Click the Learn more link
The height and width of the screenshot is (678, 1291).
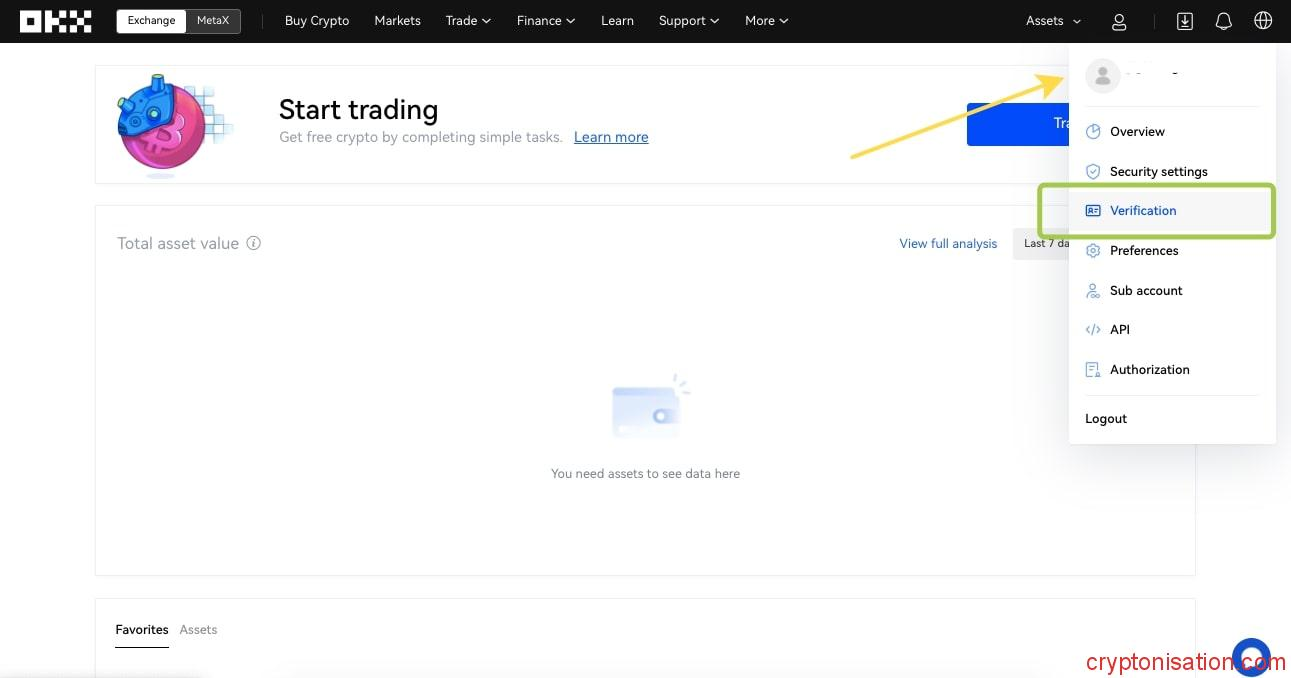(611, 137)
